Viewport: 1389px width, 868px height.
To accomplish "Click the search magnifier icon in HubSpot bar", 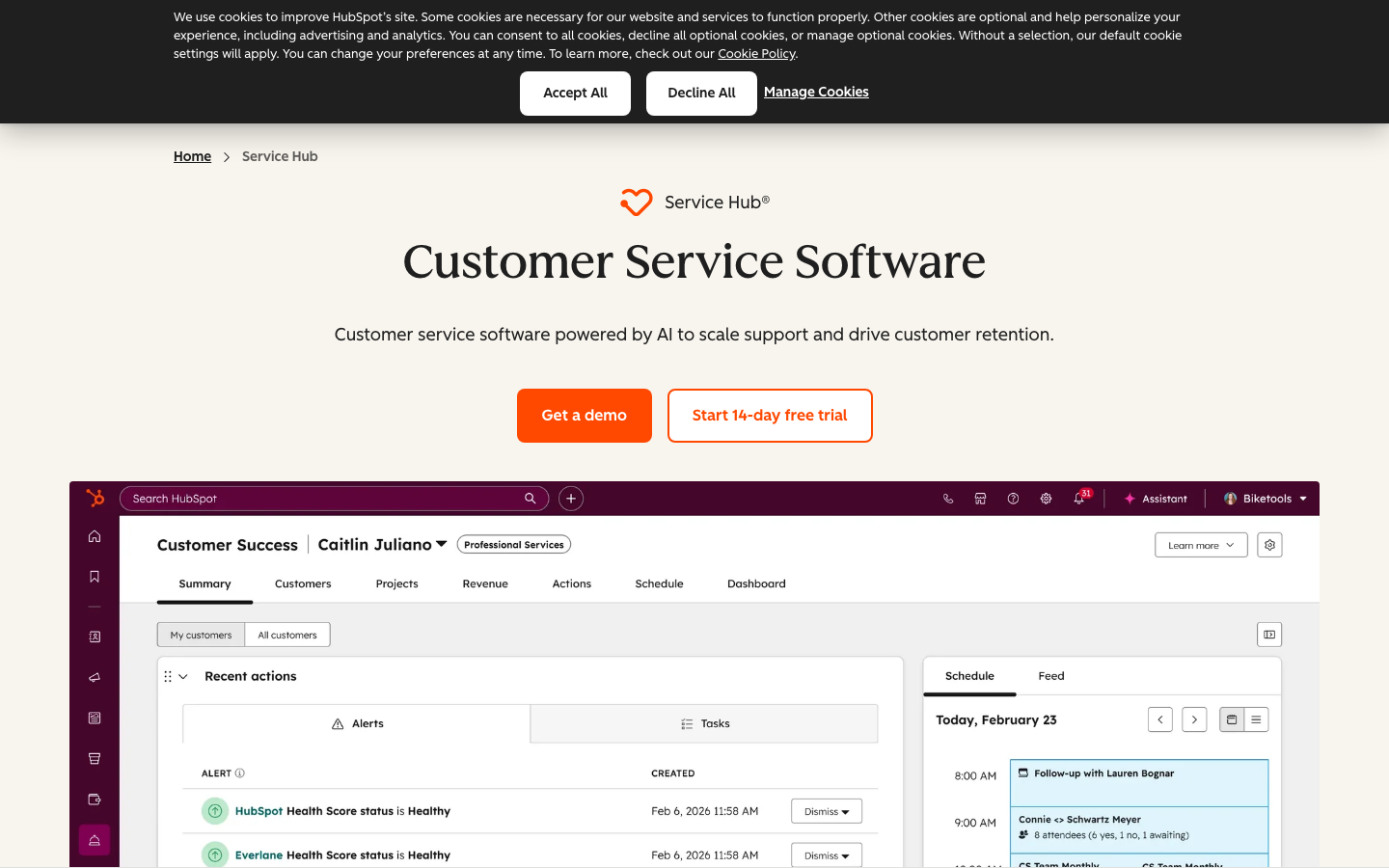I will coord(530,499).
